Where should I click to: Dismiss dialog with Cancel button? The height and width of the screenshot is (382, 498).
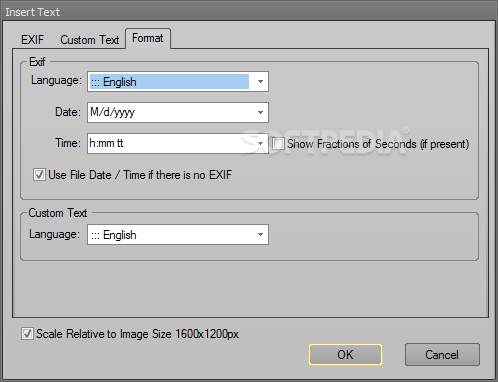tap(442, 355)
